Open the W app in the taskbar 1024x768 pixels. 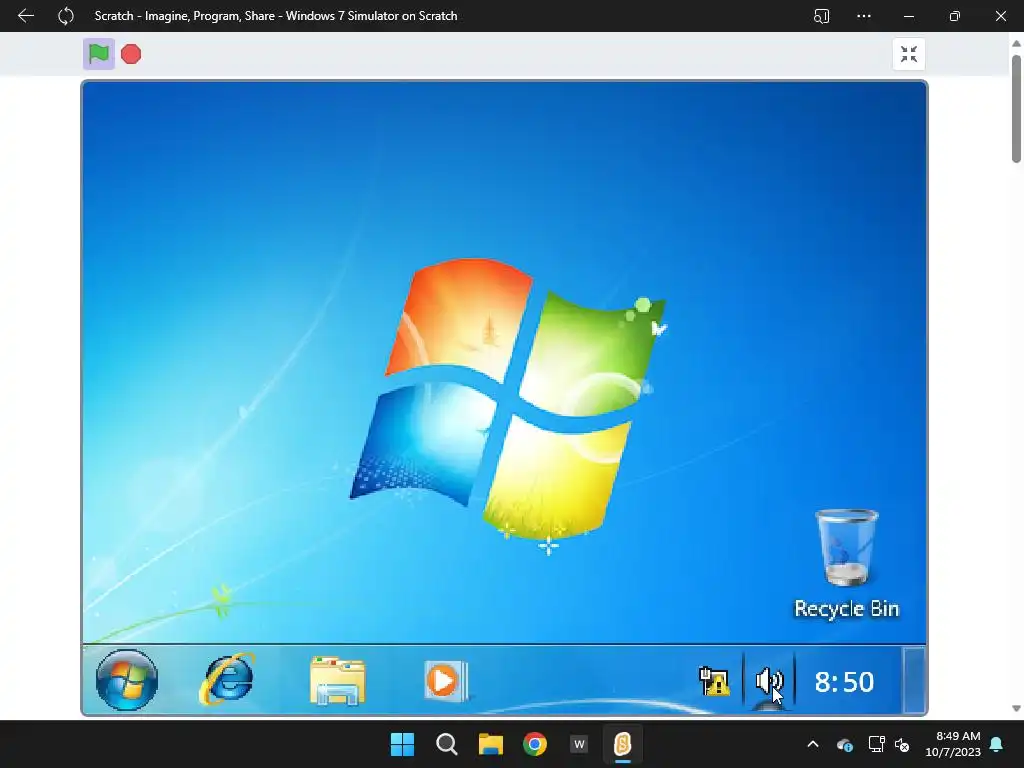pyautogui.click(x=579, y=744)
